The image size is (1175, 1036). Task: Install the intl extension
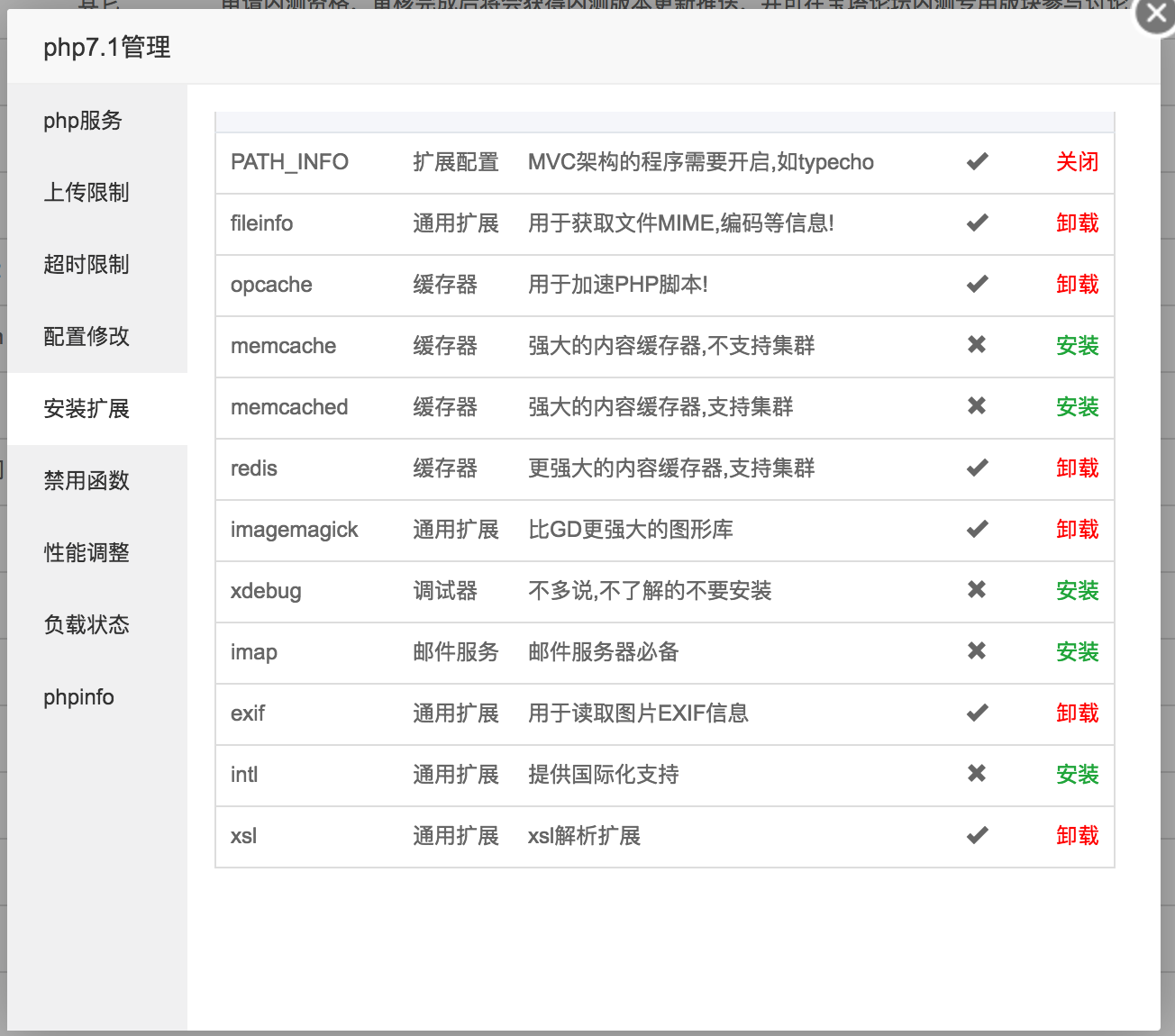click(1078, 775)
